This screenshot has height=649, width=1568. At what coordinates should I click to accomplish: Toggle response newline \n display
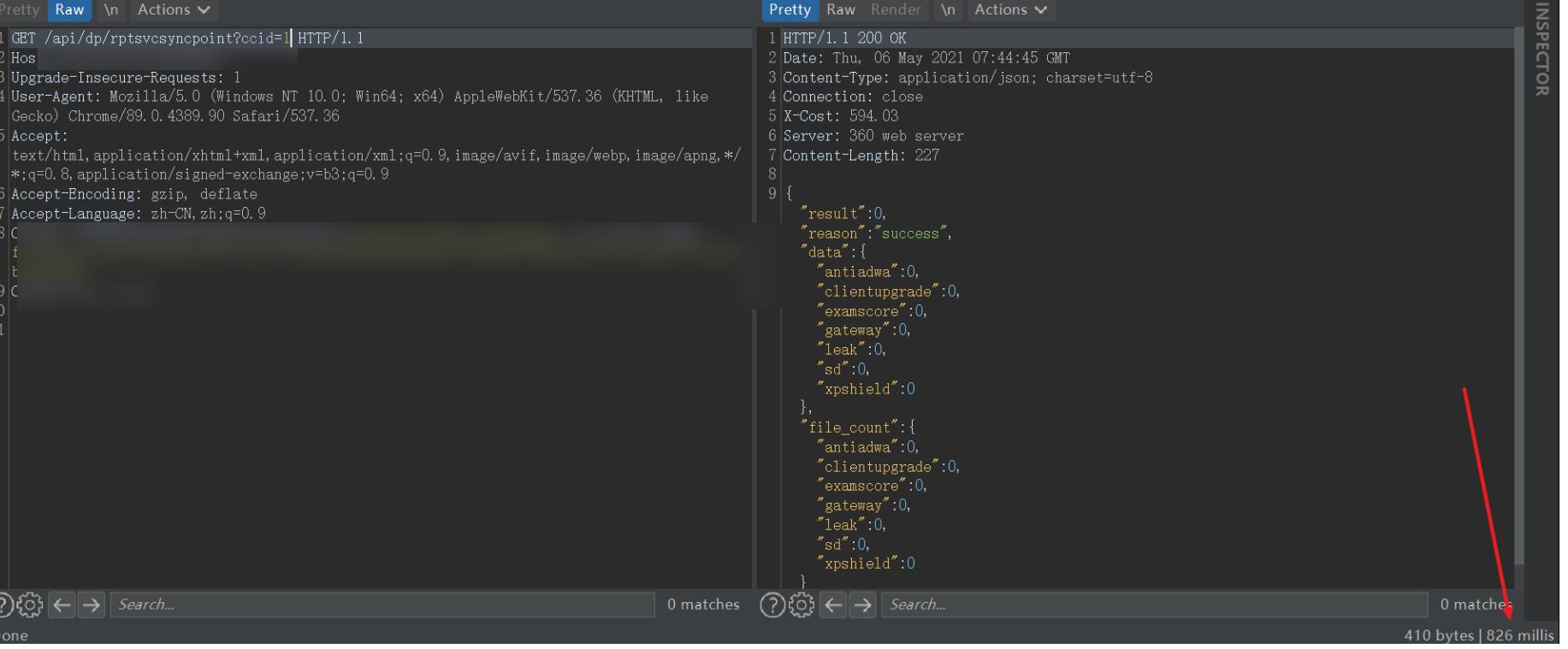948,9
